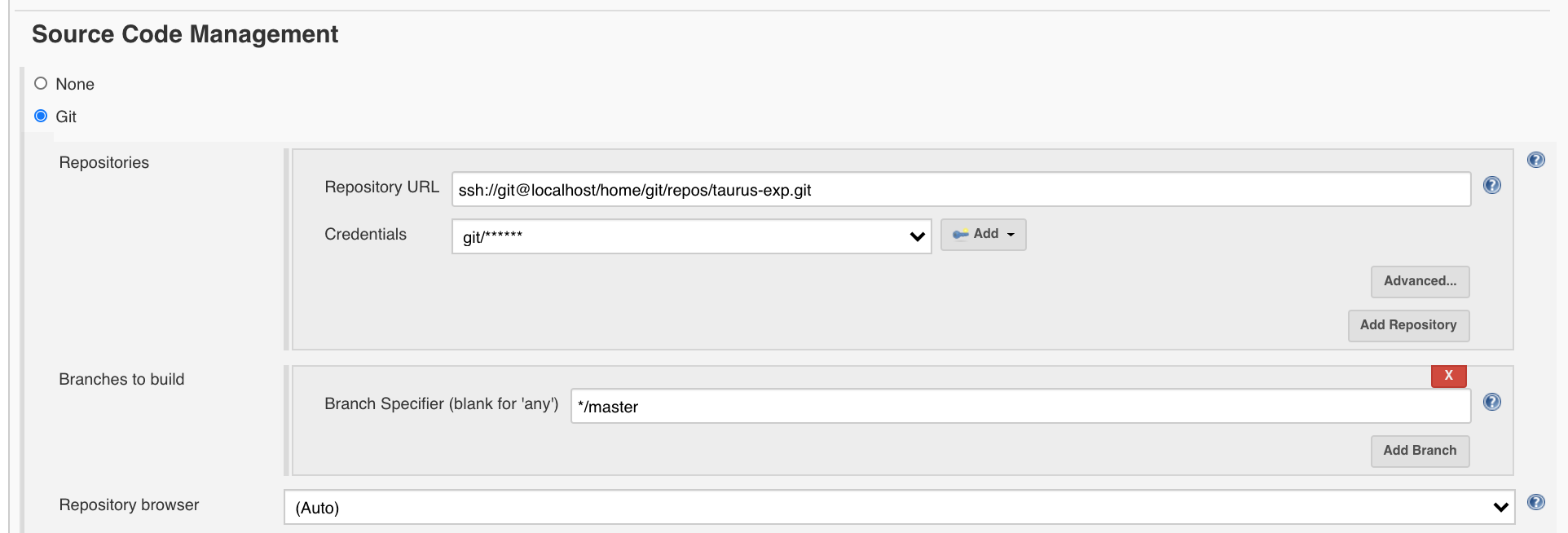The image size is (1568, 533).
Task: Focus the Repository URL field
Action: click(x=961, y=189)
